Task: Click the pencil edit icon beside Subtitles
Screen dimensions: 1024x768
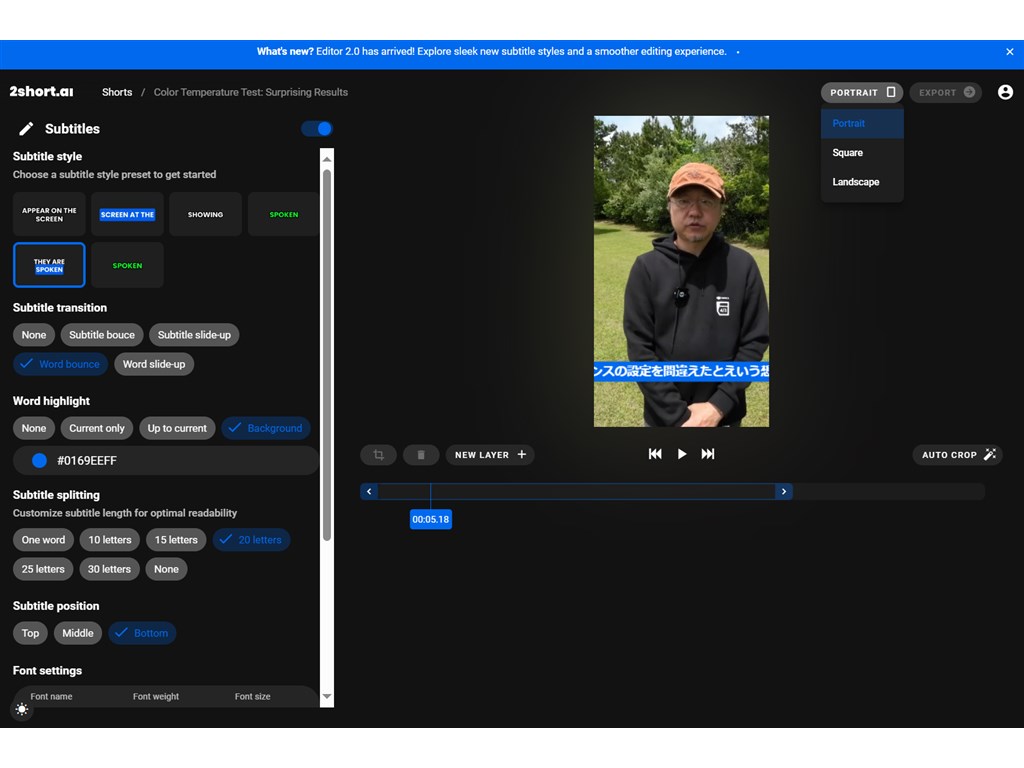Action: click(26, 129)
